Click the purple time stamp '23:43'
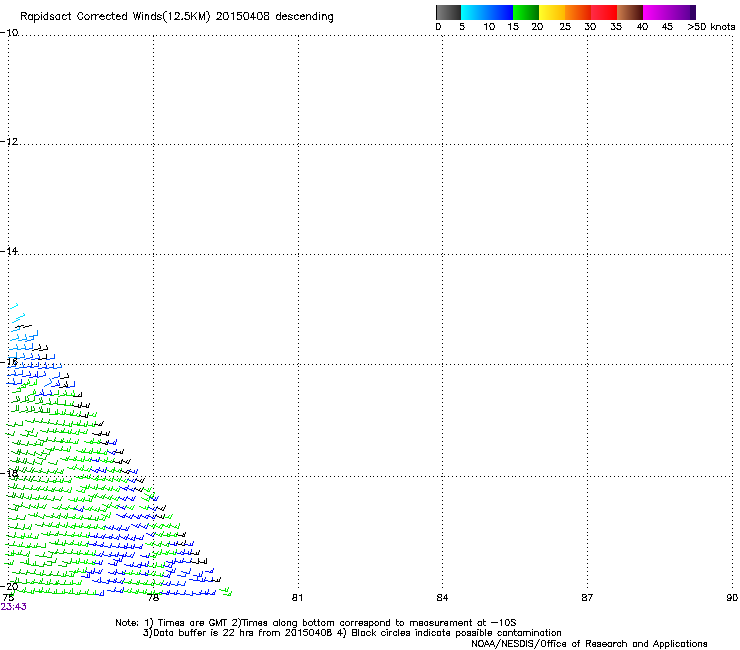 (13, 607)
